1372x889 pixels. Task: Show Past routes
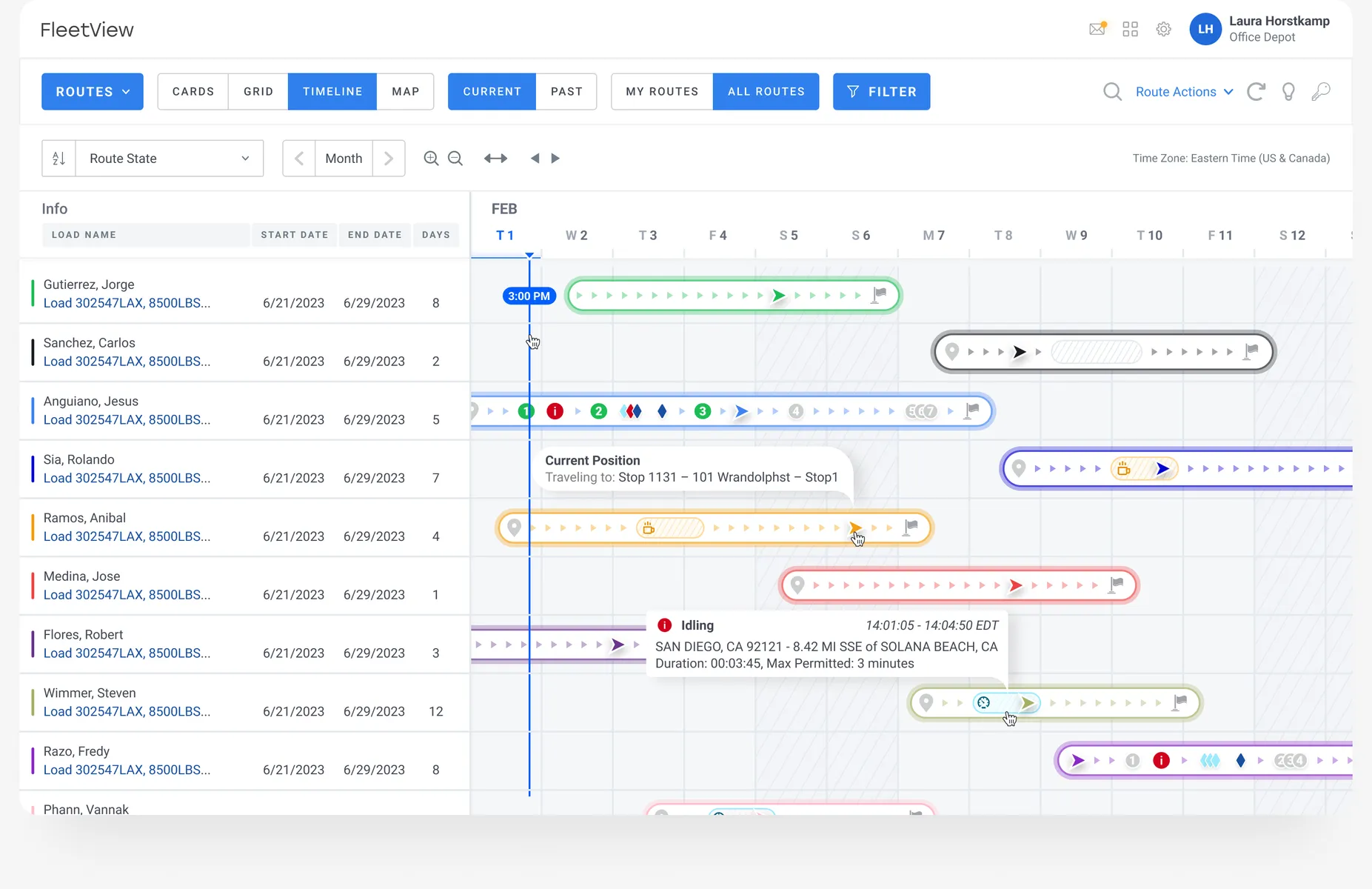[566, 91]
